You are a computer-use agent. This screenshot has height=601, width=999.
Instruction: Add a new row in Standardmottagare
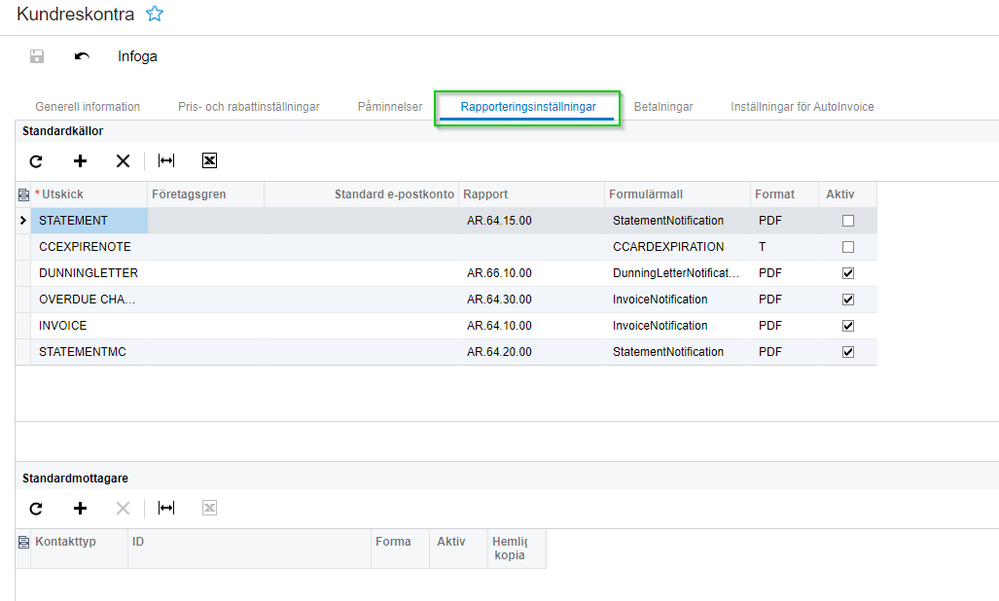coord(80,508)
